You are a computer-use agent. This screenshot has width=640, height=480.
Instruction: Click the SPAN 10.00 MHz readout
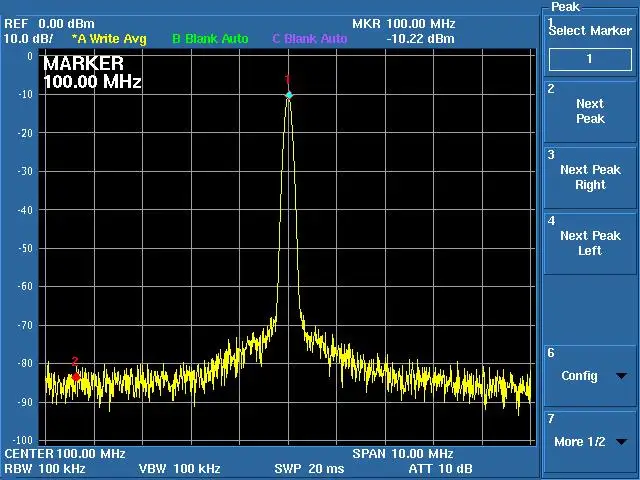[x=403, y=453]
